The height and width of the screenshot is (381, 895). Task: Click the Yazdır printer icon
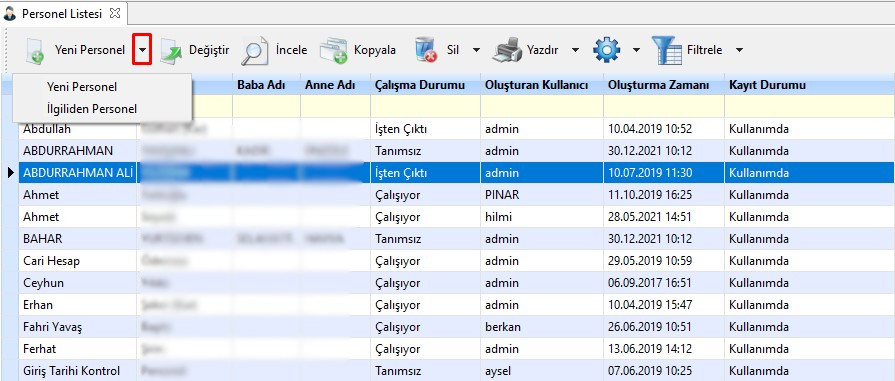point(507,51)
